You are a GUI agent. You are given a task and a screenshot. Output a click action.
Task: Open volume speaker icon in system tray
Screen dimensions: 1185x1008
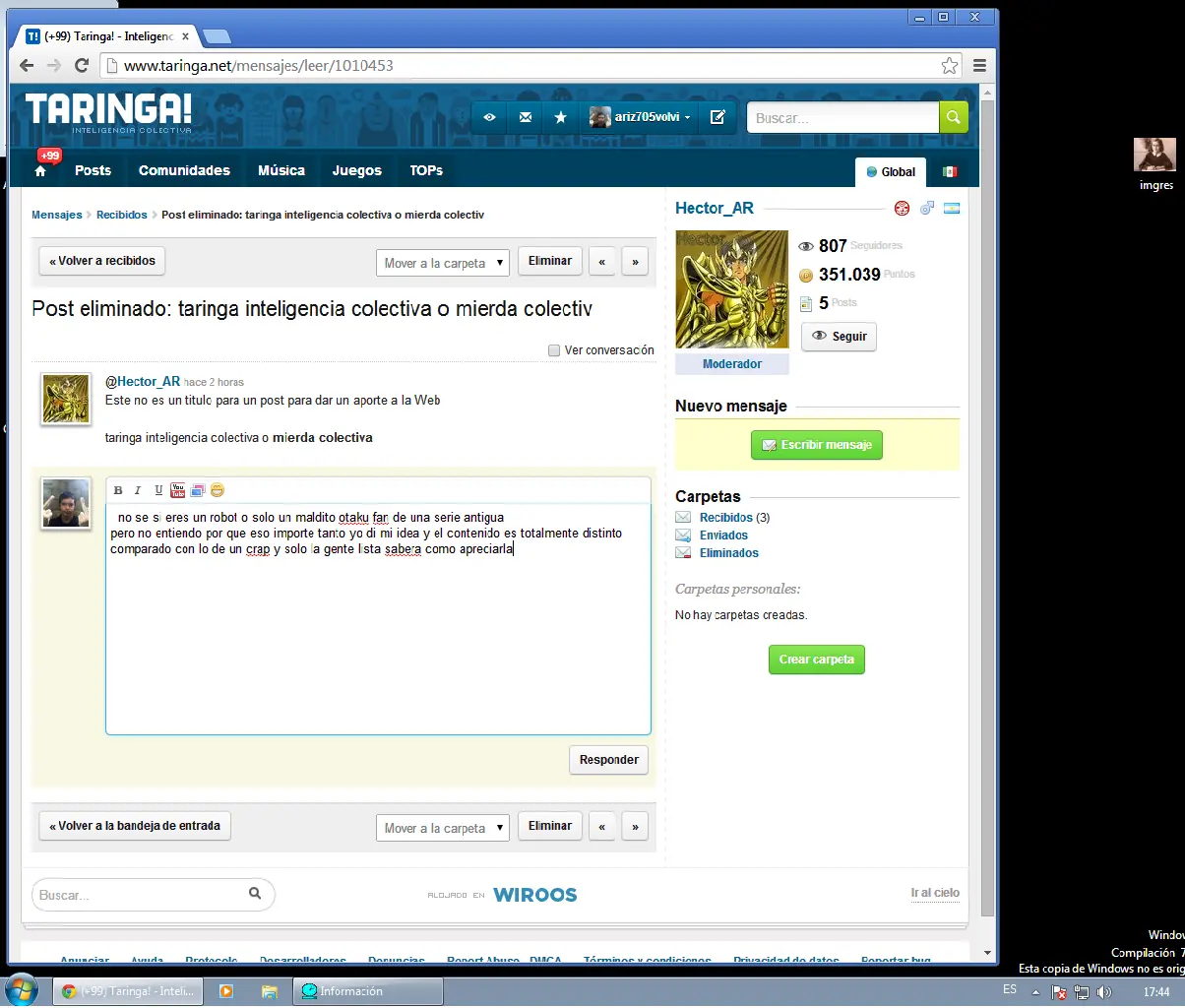pyautogui.click(x=1103, y=991)
